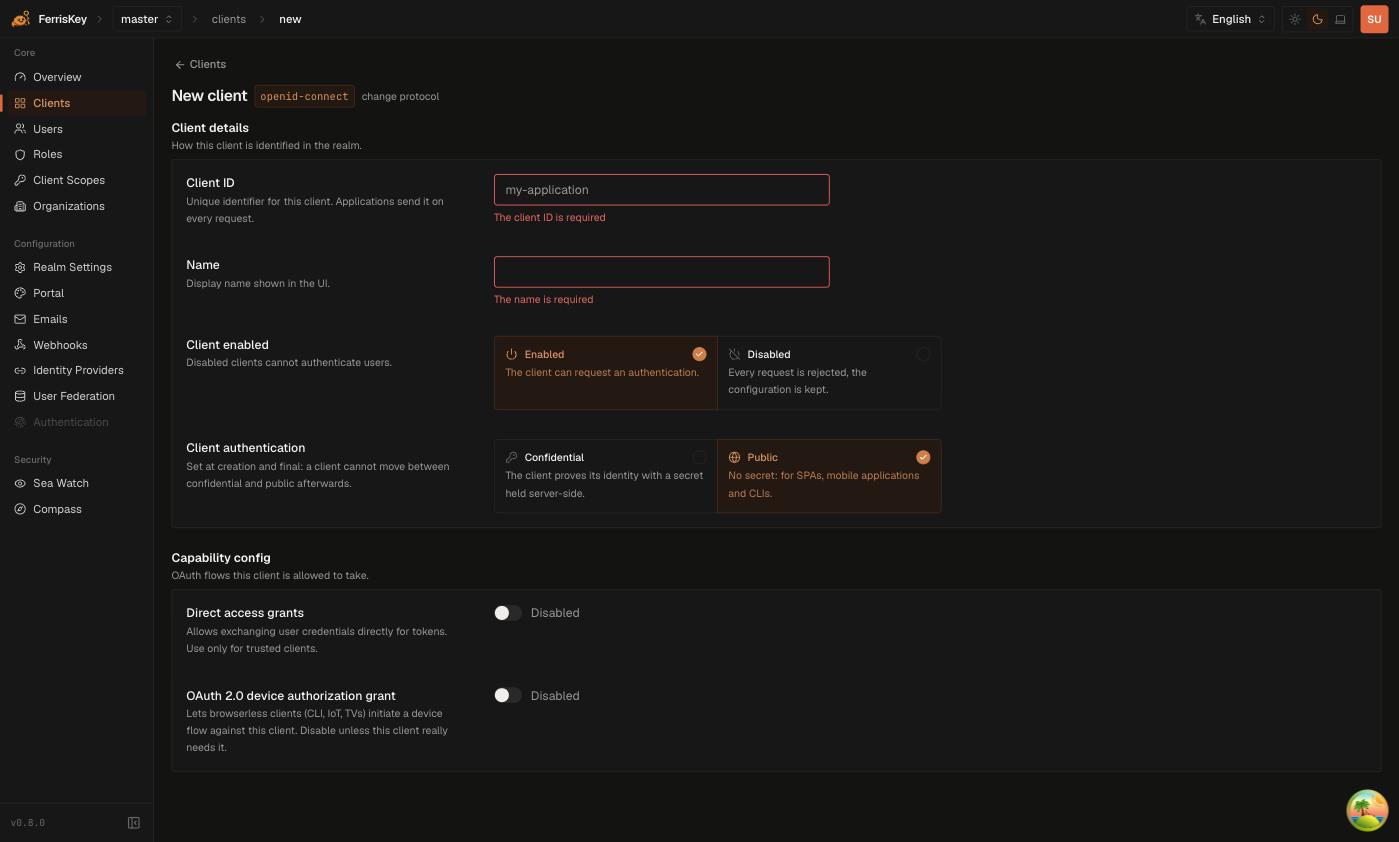The width and height of the screenshot is (1399, 842).
Task: Collapse the sidebar panel
Action: pyautogui.click(x=134, y=823)
